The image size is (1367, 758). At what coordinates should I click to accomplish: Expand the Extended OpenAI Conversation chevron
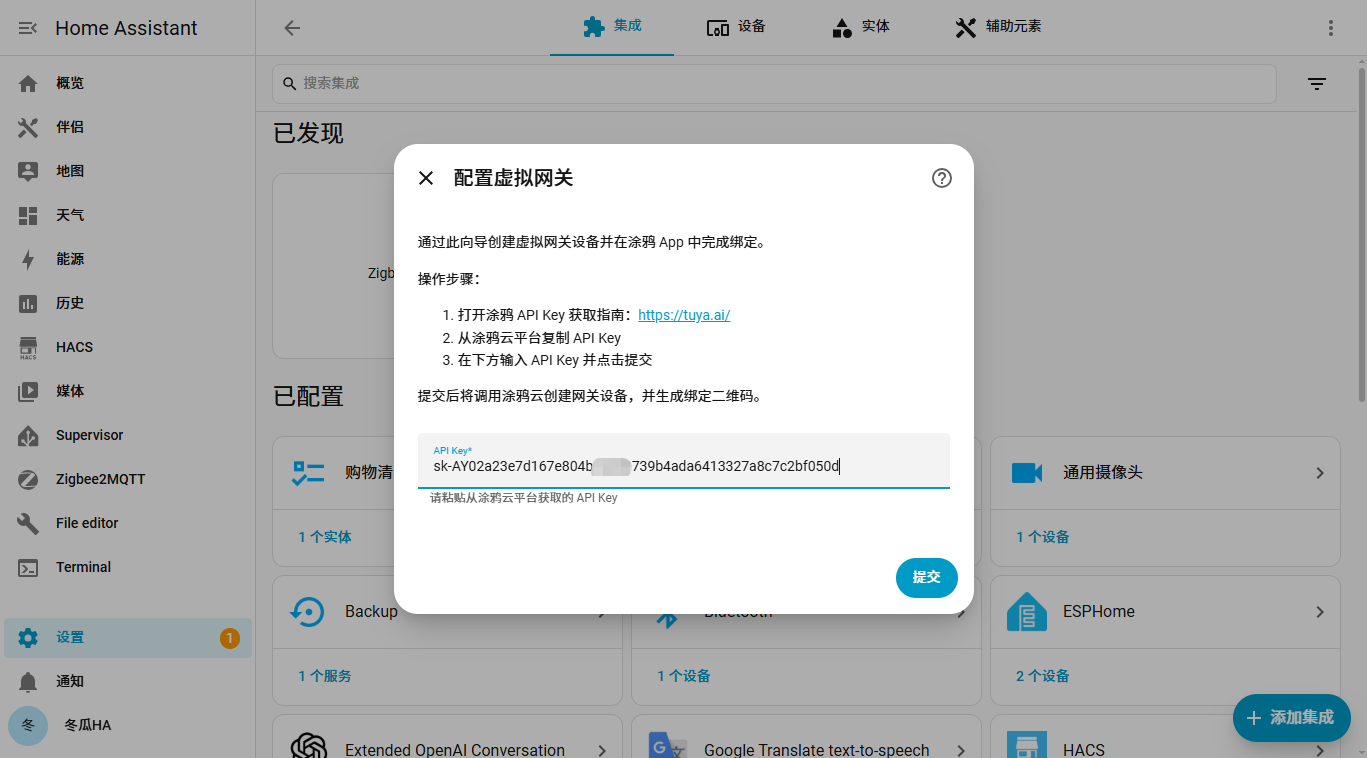pos(602,750)
